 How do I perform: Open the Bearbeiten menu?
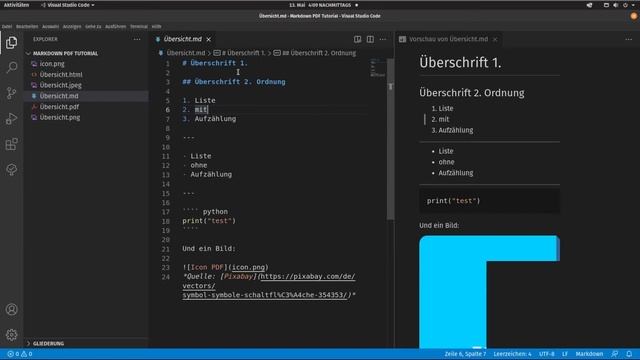[x=27, y=27]
